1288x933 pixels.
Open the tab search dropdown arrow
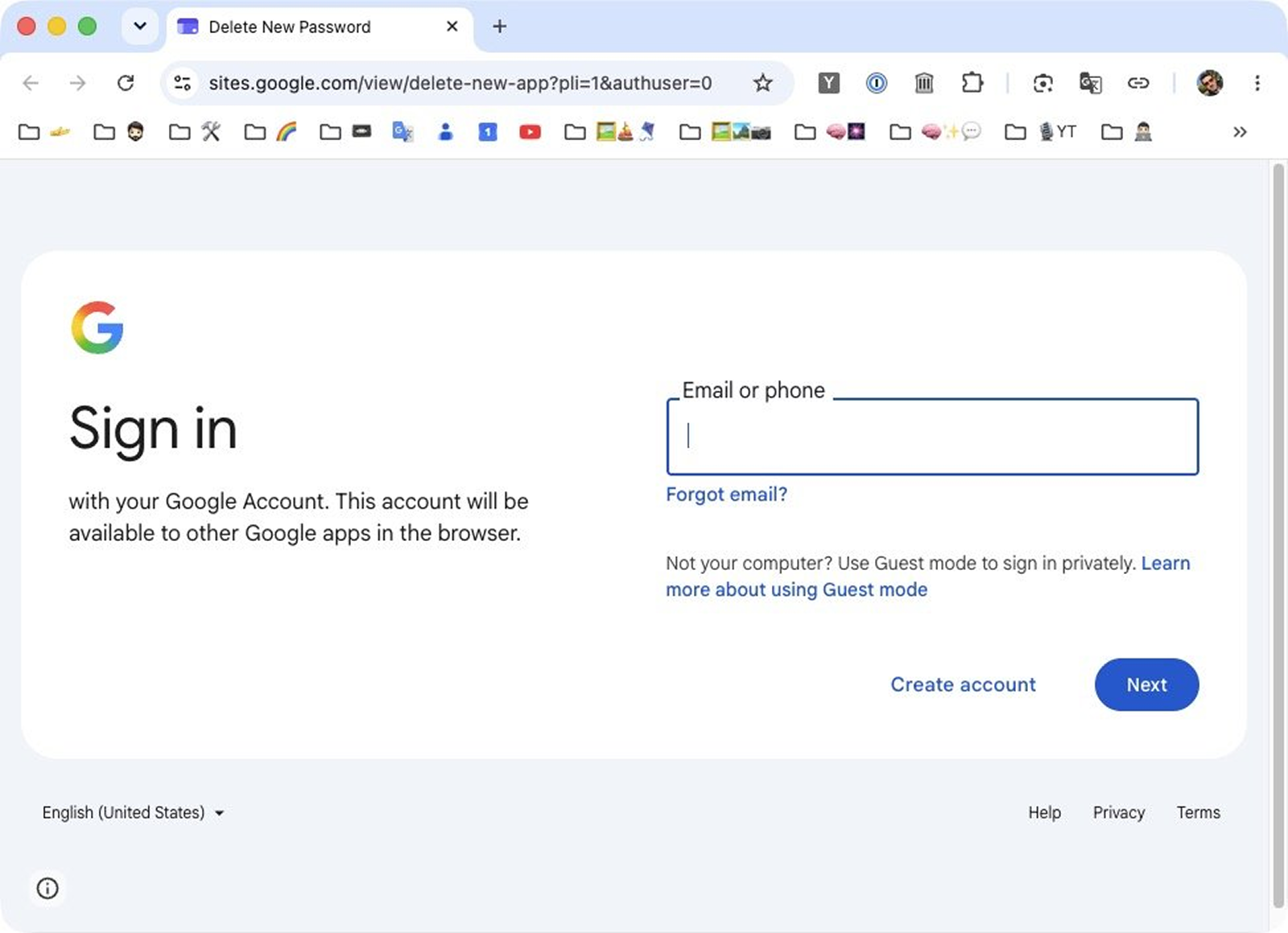click(x=139, y=26)
